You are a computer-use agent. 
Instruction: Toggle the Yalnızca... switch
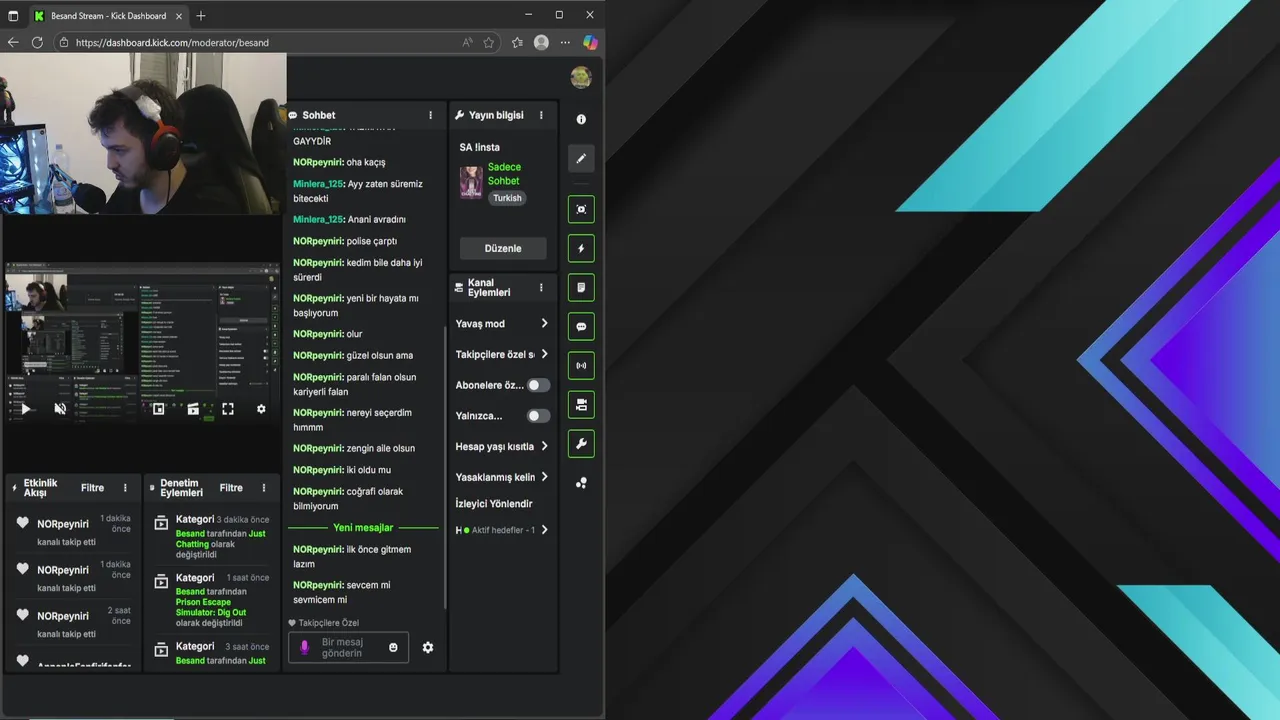(x=538, y=416)
